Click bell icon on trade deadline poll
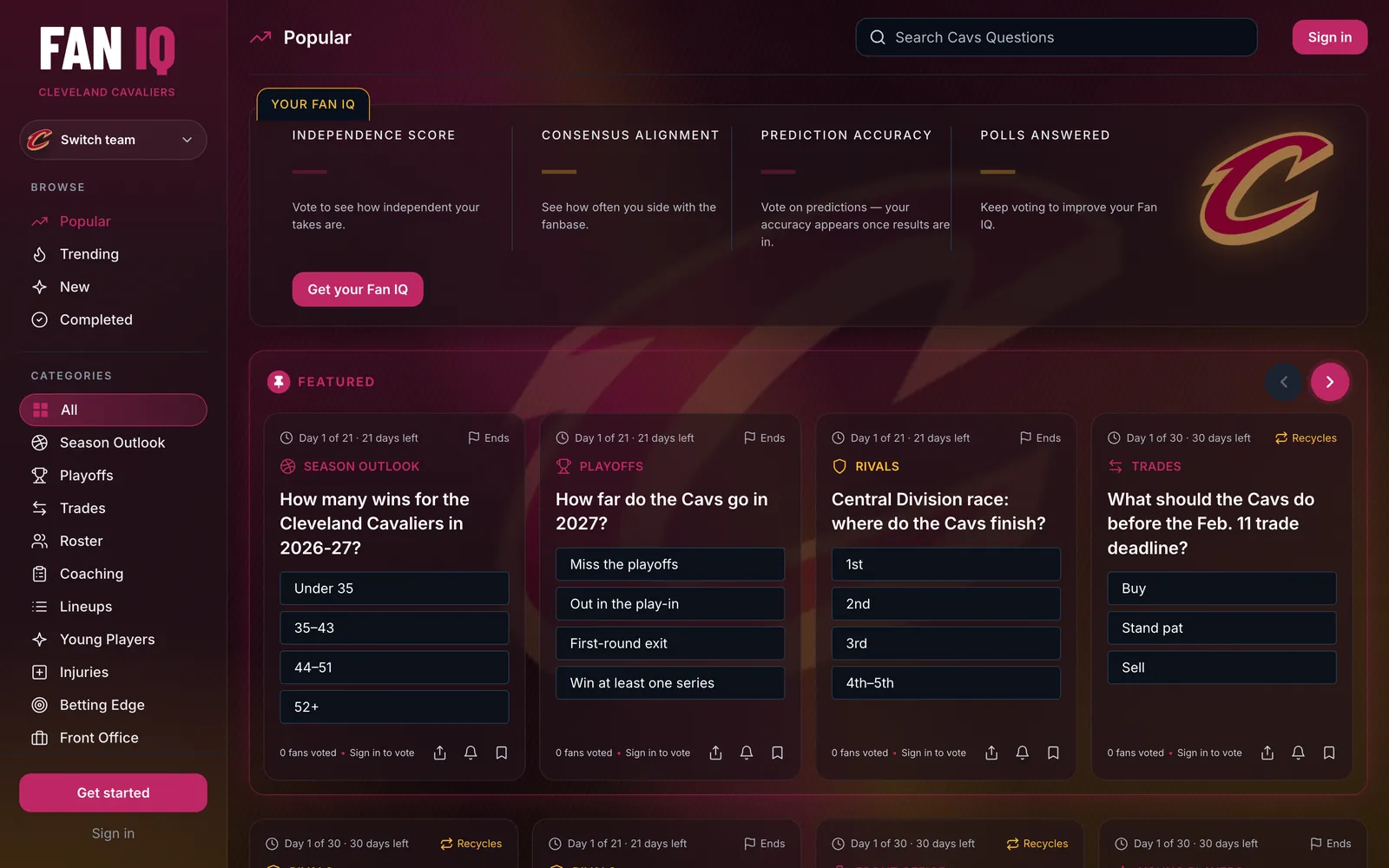 [1298, 753]
